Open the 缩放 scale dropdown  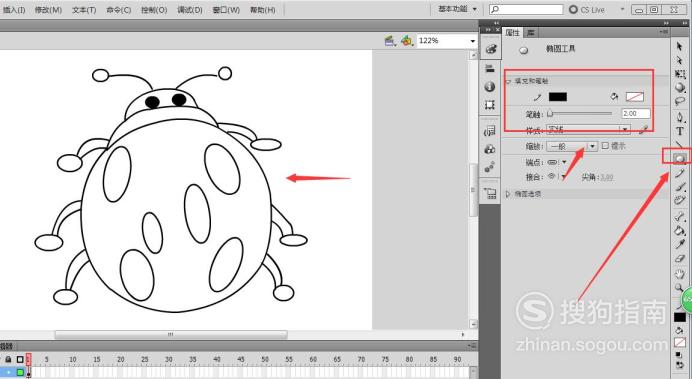pos(572,146)
